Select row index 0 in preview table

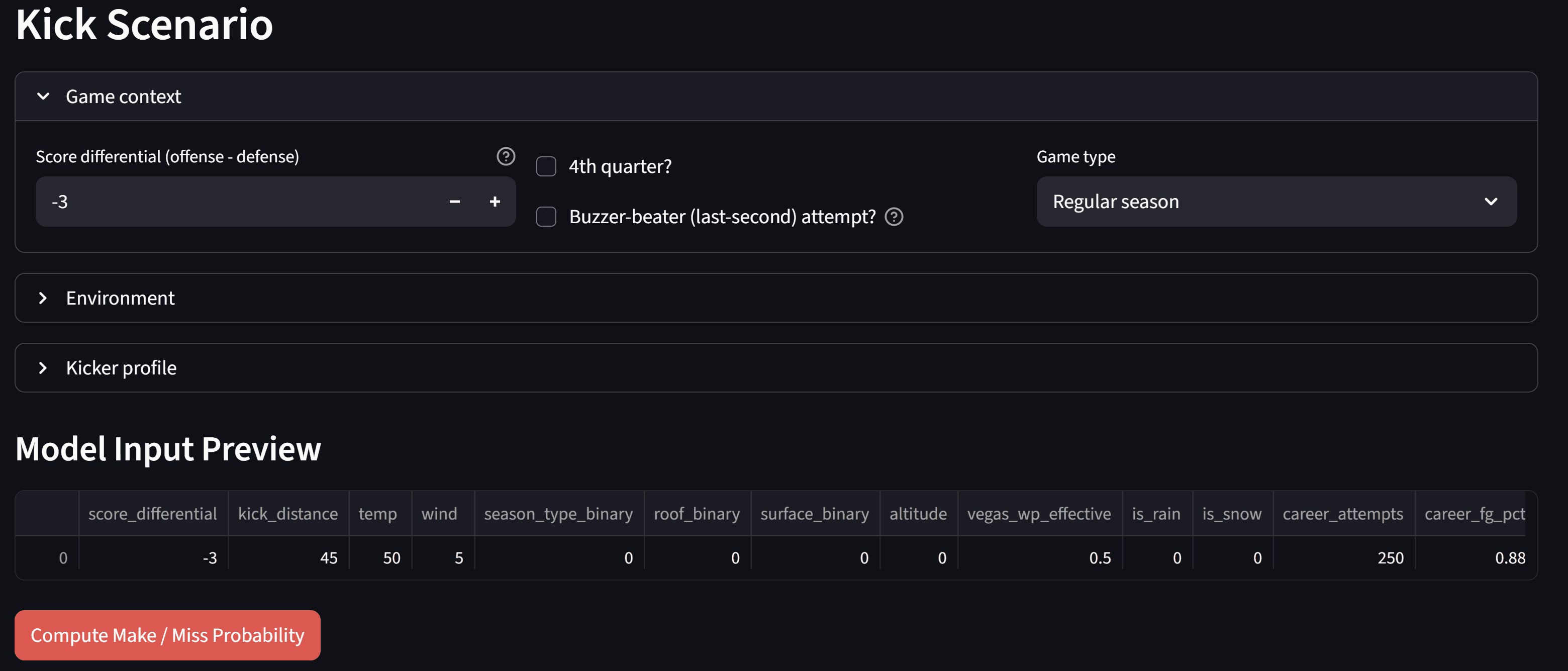click(47, 558)
